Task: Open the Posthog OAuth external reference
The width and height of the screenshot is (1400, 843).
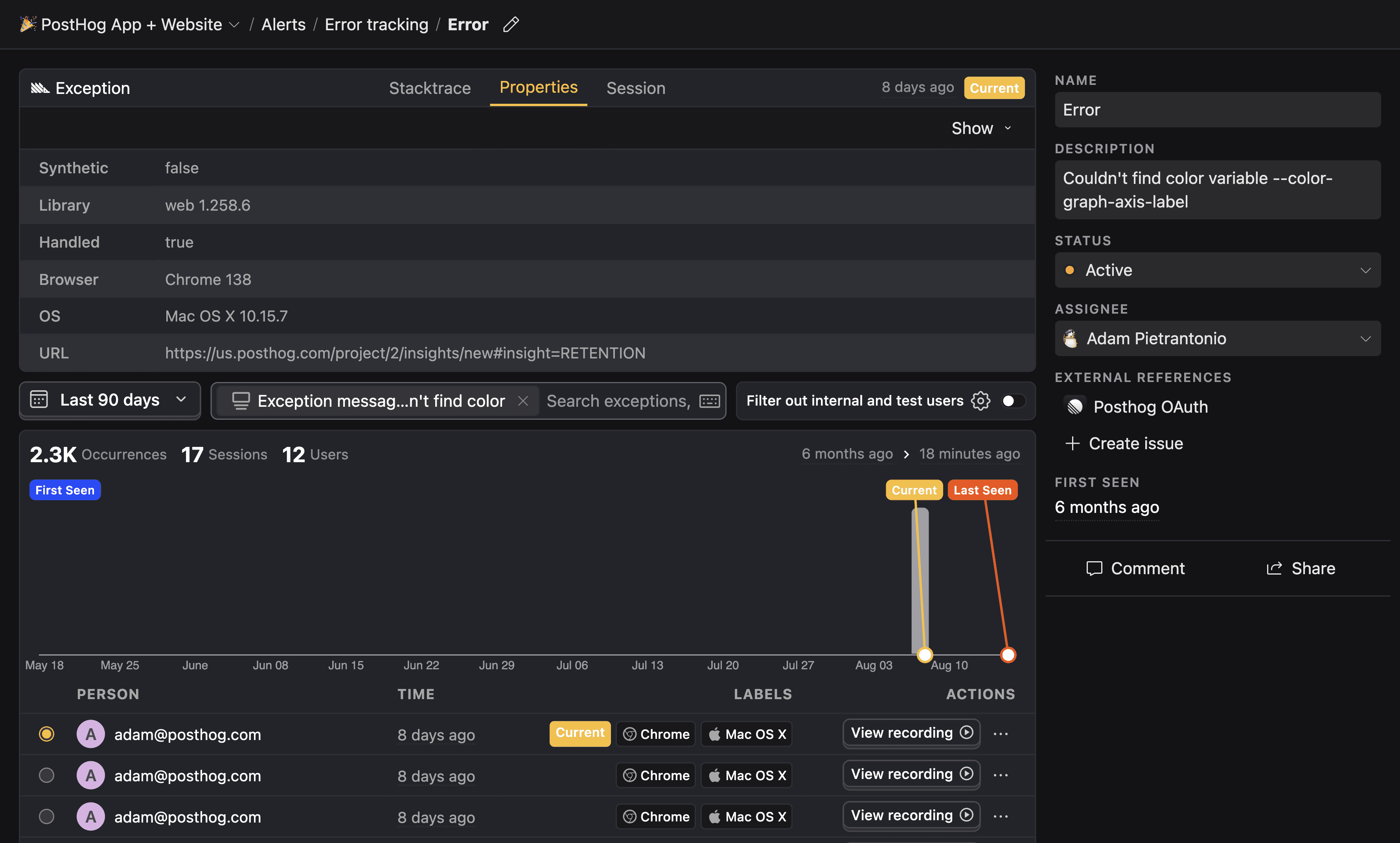Action: [1136, 407]
